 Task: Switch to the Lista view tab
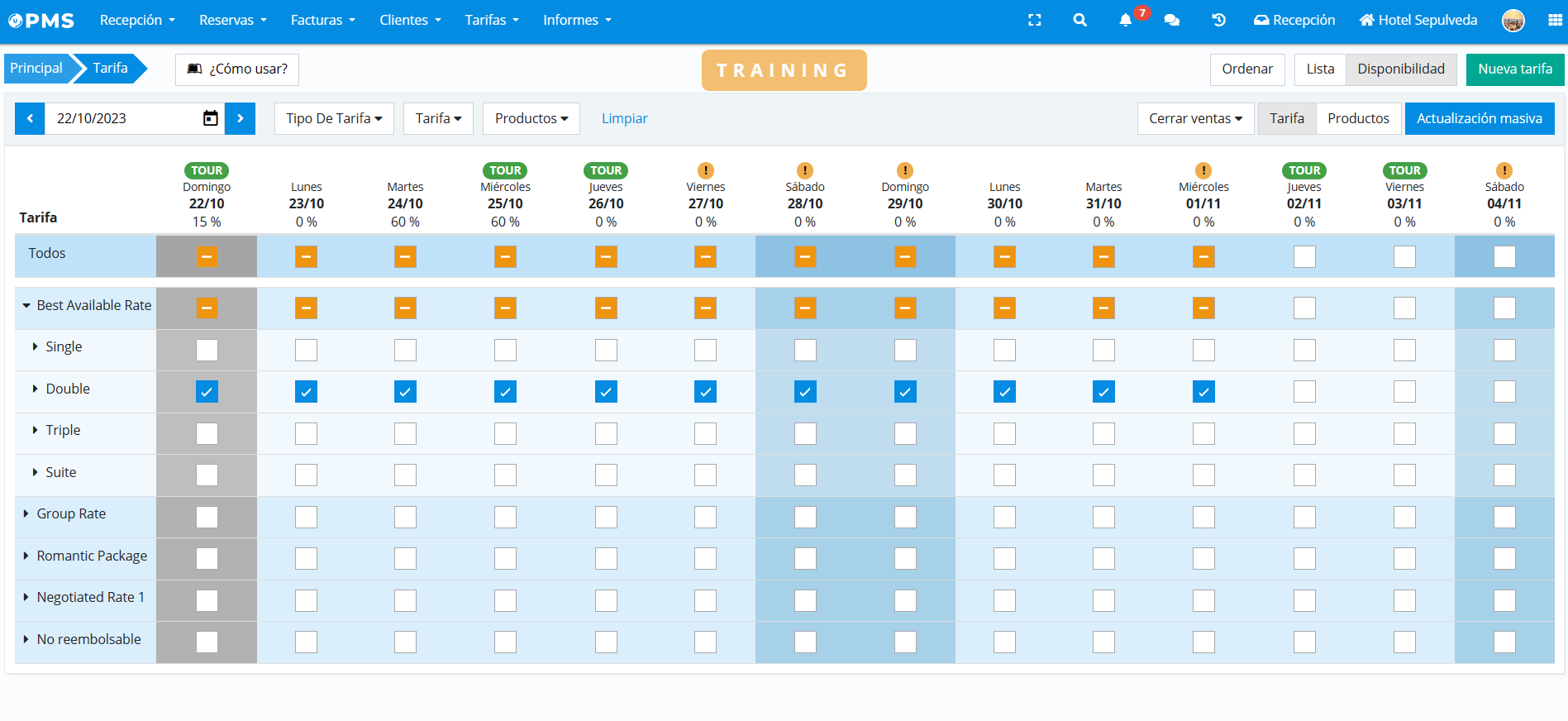coord(1320,69)
